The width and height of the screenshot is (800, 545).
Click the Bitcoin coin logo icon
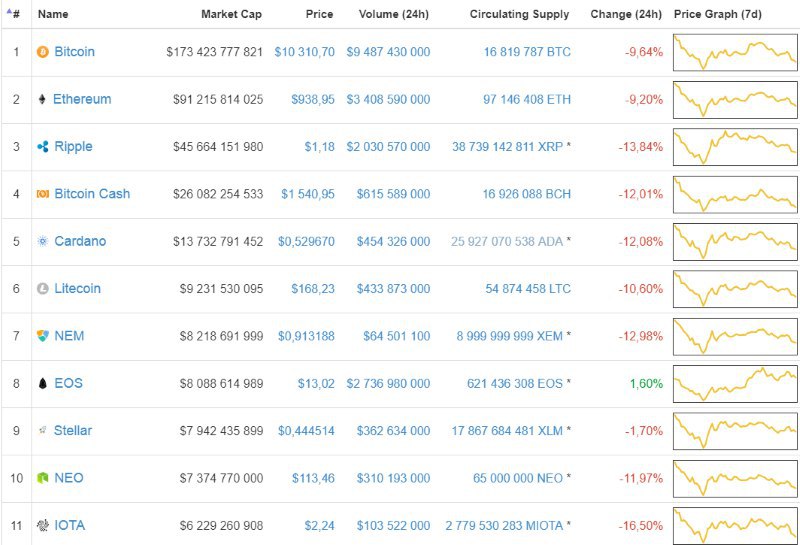coord(42,52)
